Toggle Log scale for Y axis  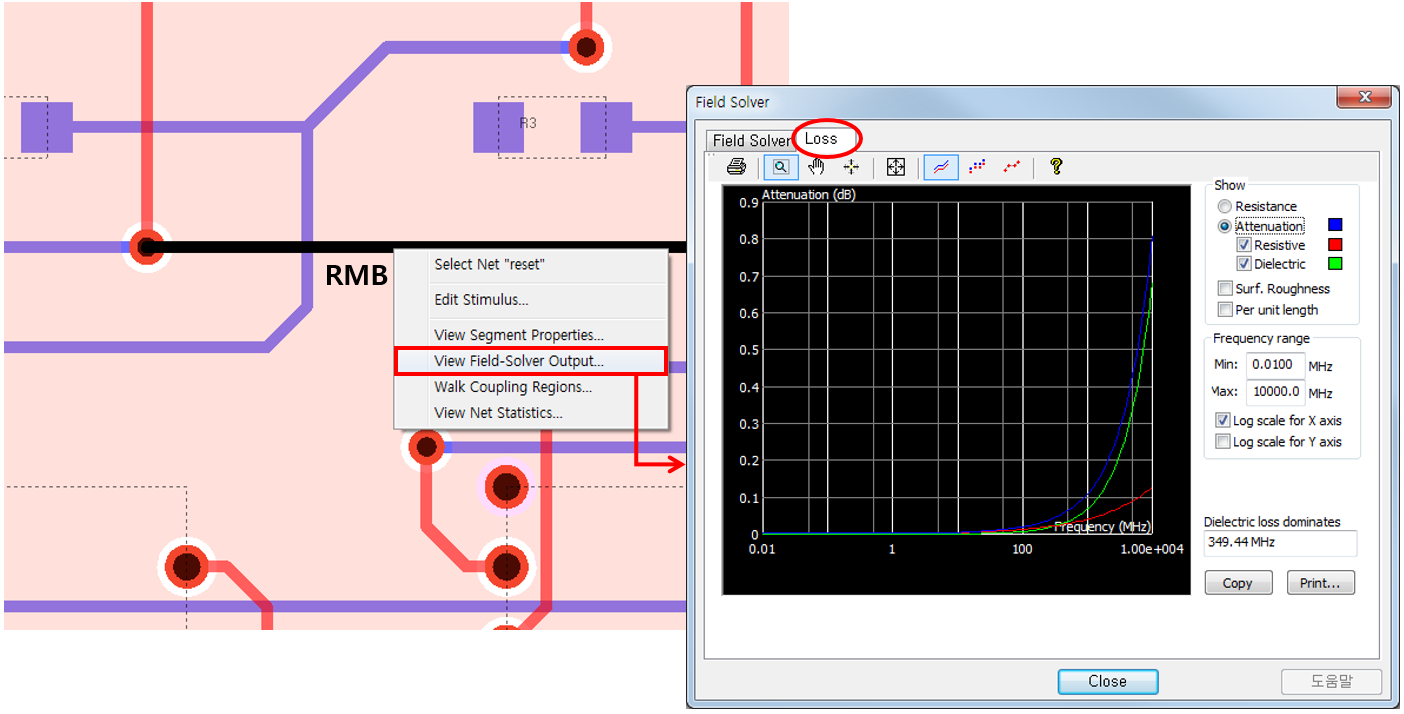pos(1222,442)
